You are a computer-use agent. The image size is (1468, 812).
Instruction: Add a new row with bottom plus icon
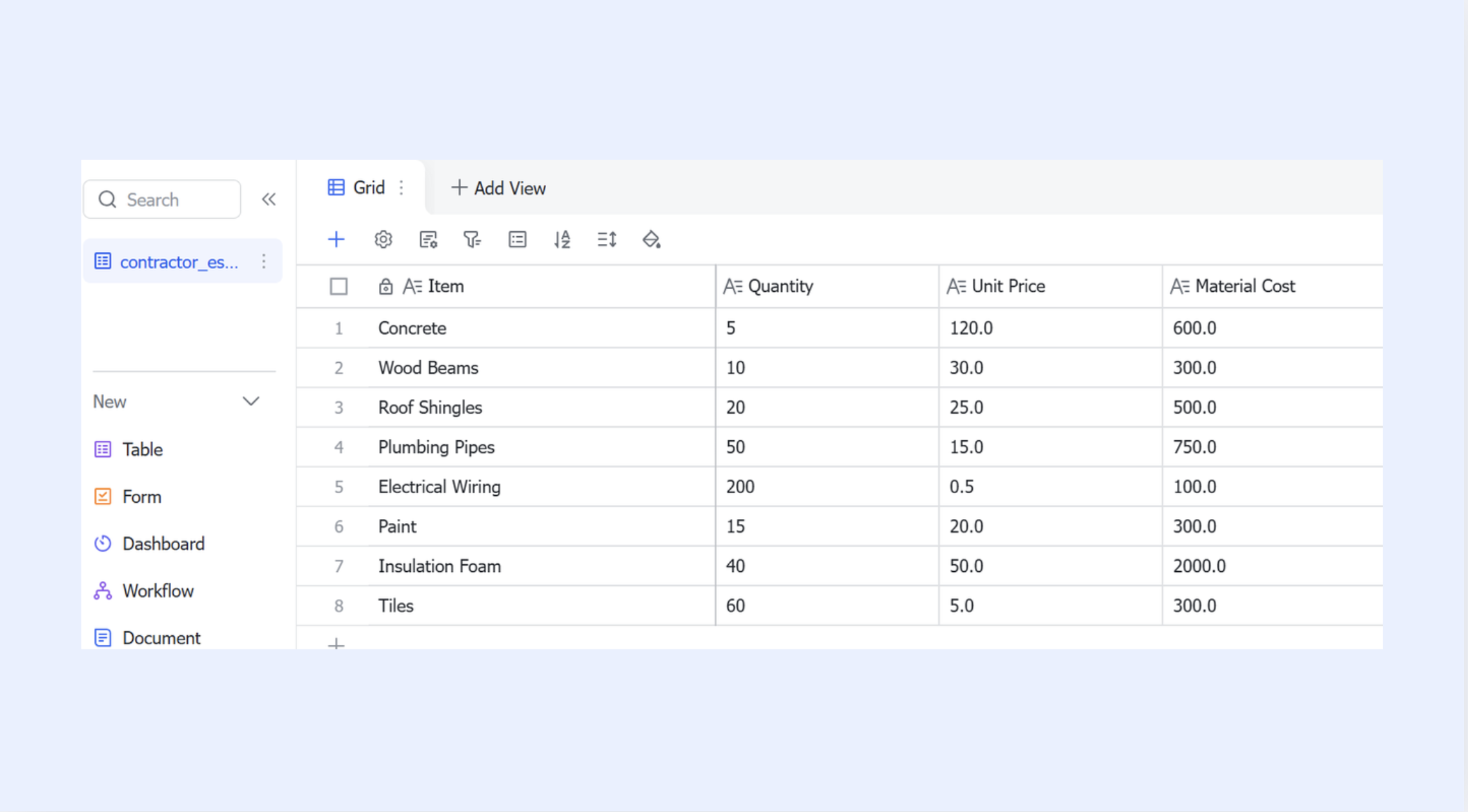336,644
